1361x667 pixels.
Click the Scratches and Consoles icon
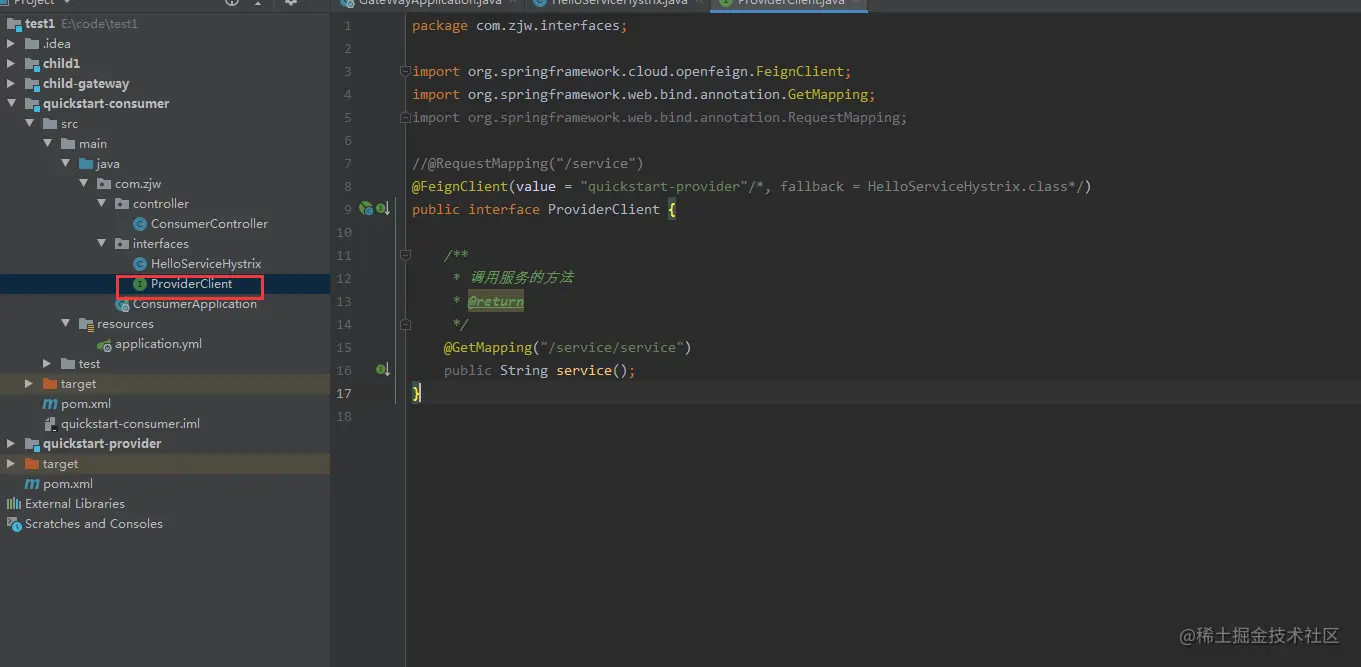[x=14, y=524]
